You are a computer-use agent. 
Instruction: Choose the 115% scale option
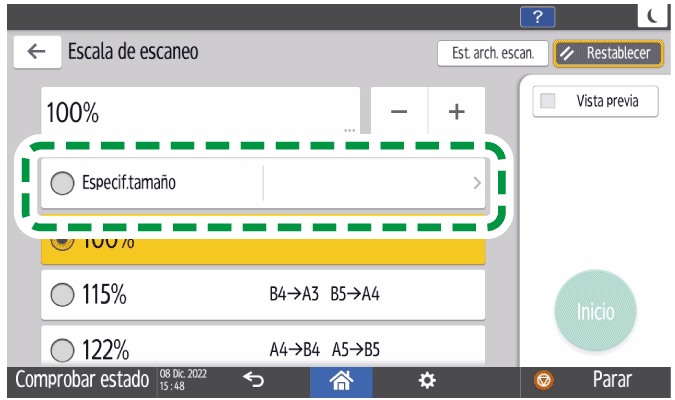click(x=62, y=295)
